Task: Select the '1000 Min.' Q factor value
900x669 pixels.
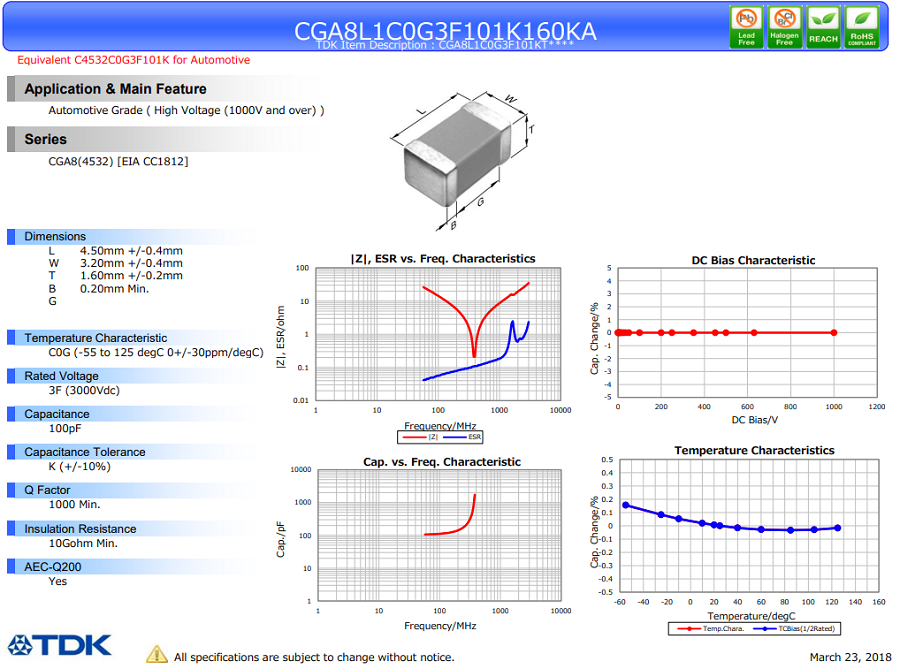Action: [x=74, y=504]
